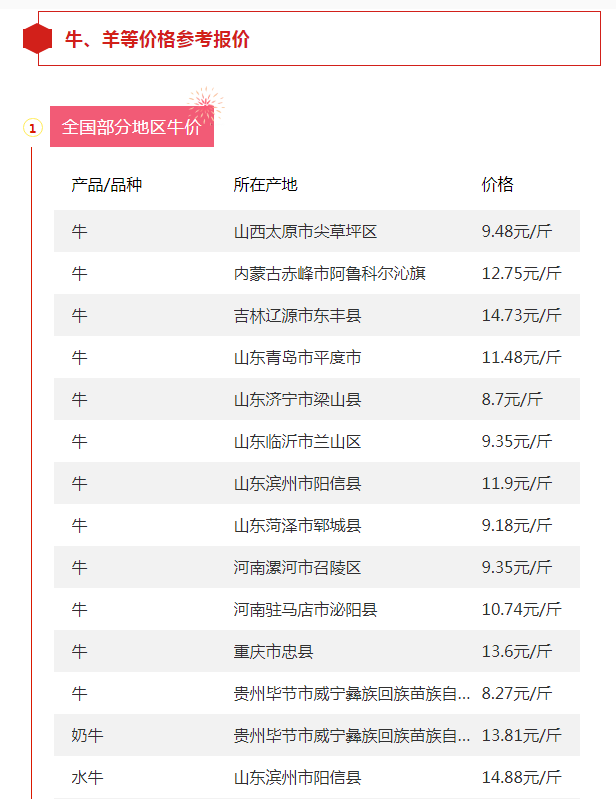The height and width of the screenshot is (799, 616).
Task: Select the 山西太原市尖草坪区 row location
Action: point(305,232)
